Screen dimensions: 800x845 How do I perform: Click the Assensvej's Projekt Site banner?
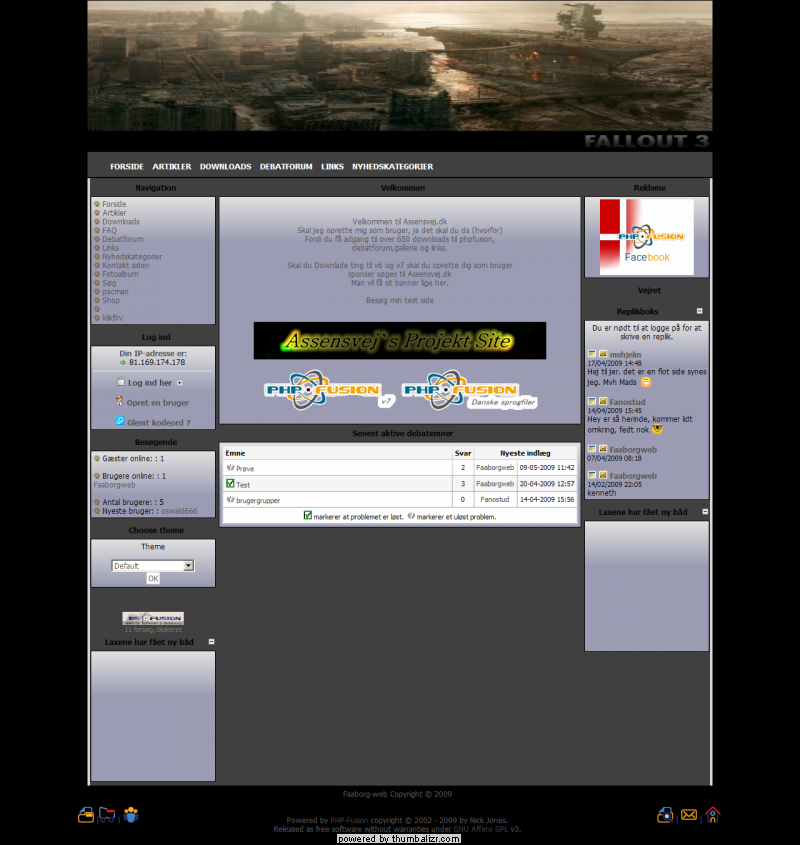pos(399,341)
